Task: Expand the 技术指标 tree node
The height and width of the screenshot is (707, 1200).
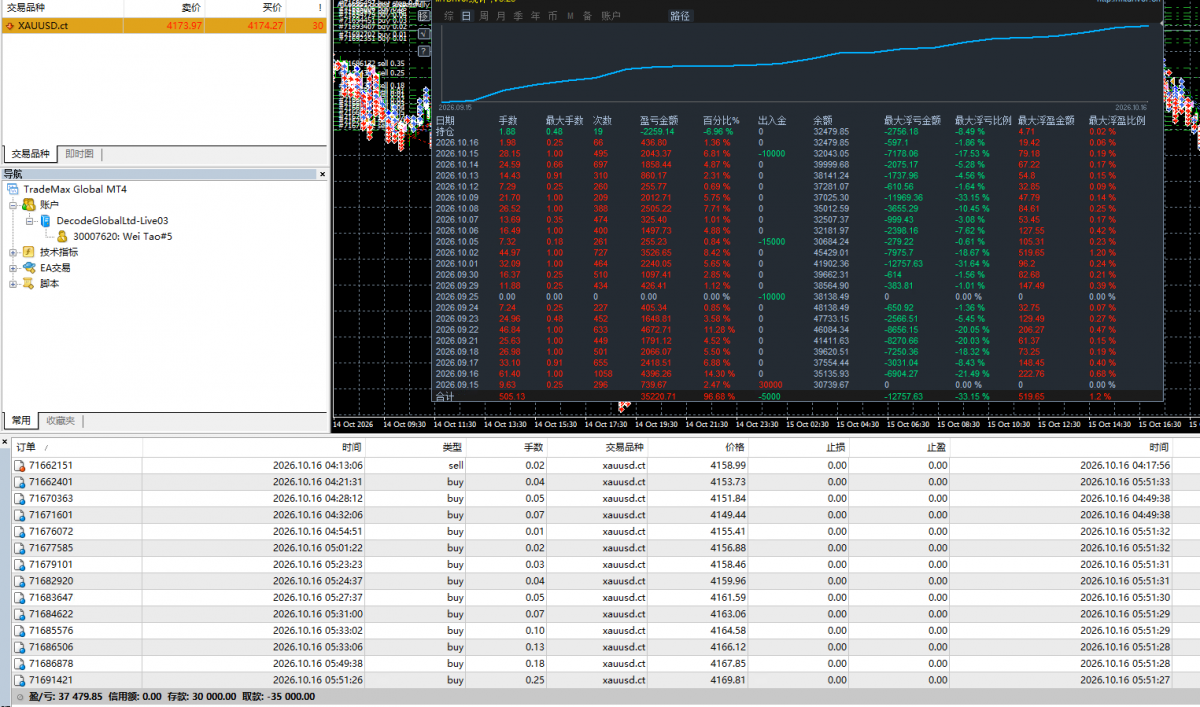Action: click(x=13, y=253)
